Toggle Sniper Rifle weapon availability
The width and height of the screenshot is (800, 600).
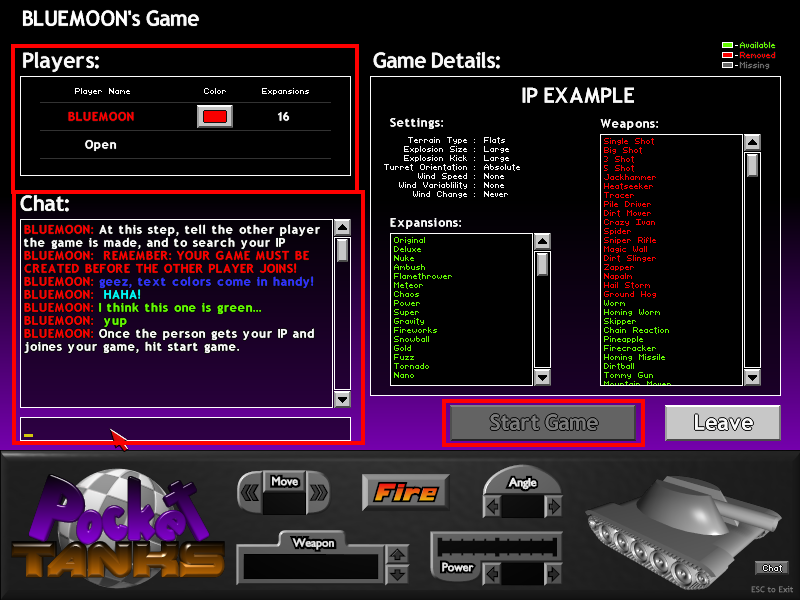pos(630,240)
